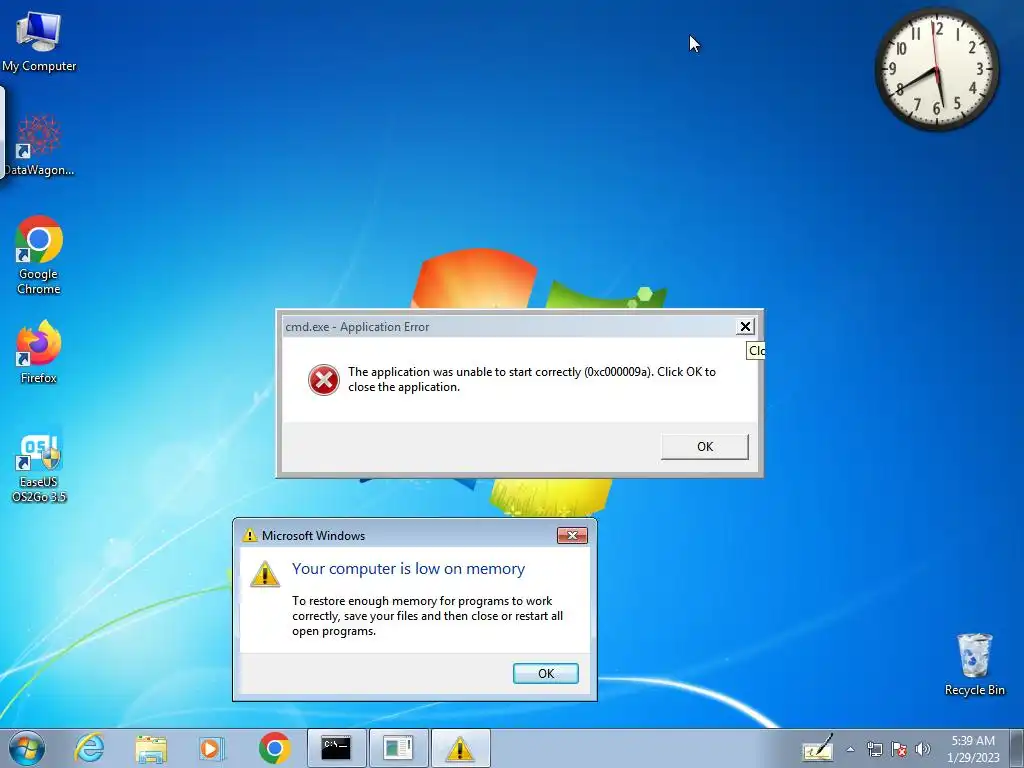Switch to Chrome on the taskbar

[x=274, y=748]
